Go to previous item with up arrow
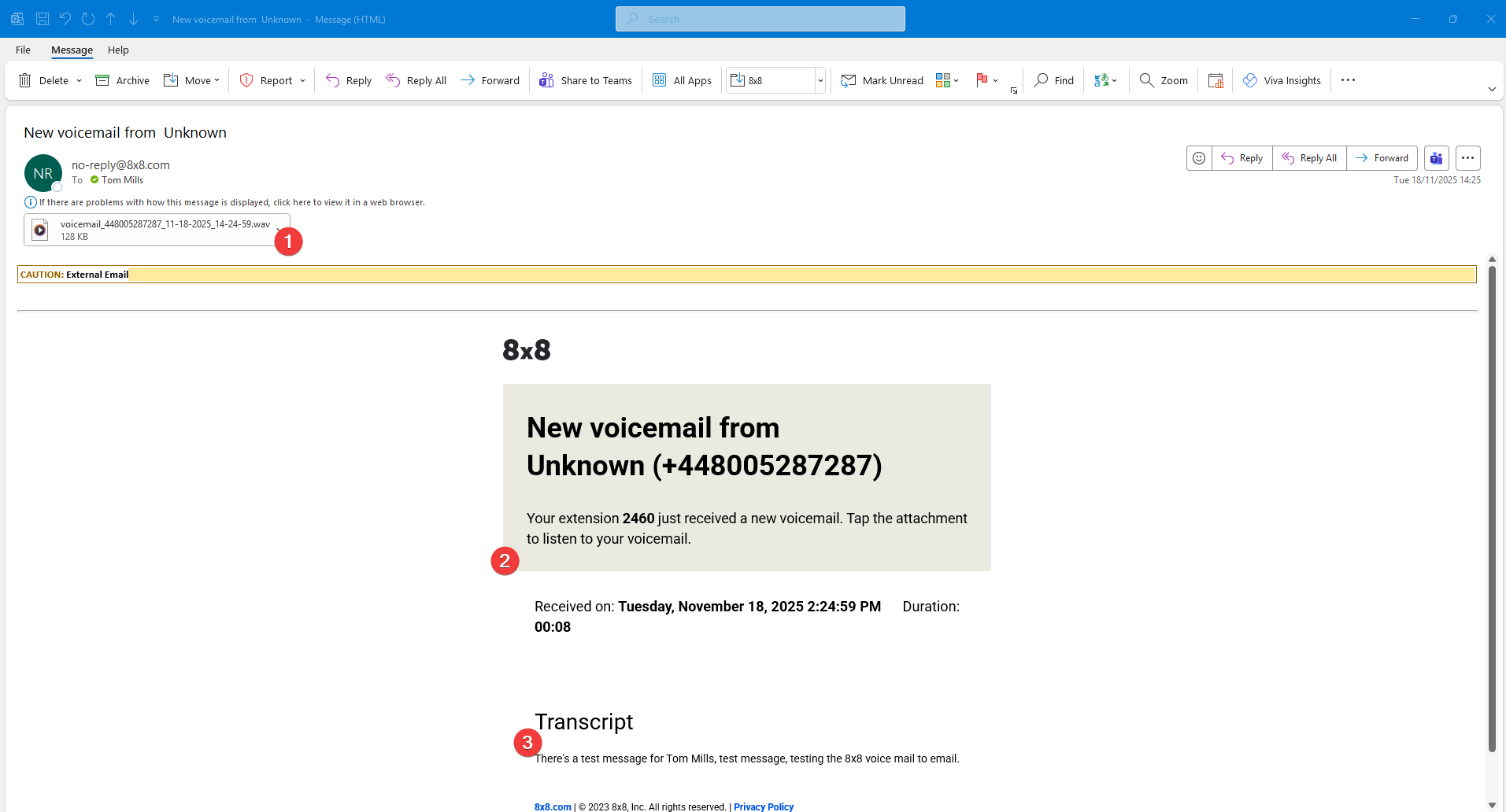The height and width of the screenshot is (812, 1506). coord(111,19)
